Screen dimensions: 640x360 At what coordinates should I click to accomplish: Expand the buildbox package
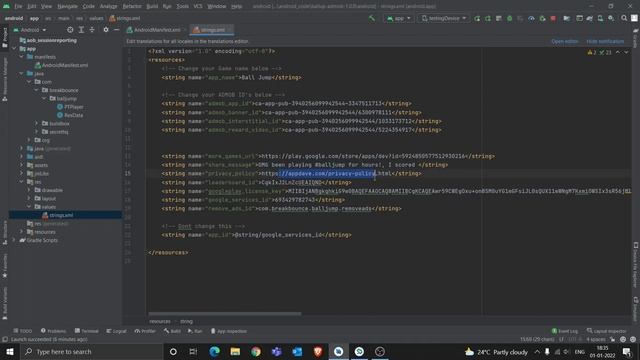37,123
